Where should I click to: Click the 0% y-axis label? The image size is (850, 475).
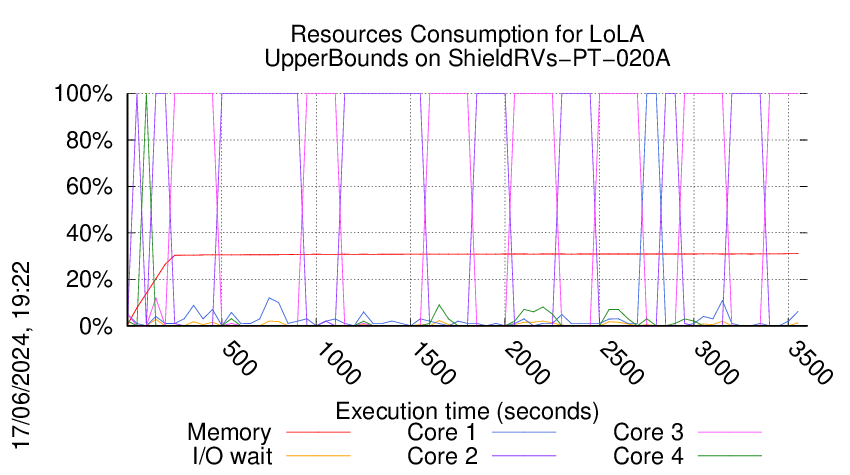96,326
